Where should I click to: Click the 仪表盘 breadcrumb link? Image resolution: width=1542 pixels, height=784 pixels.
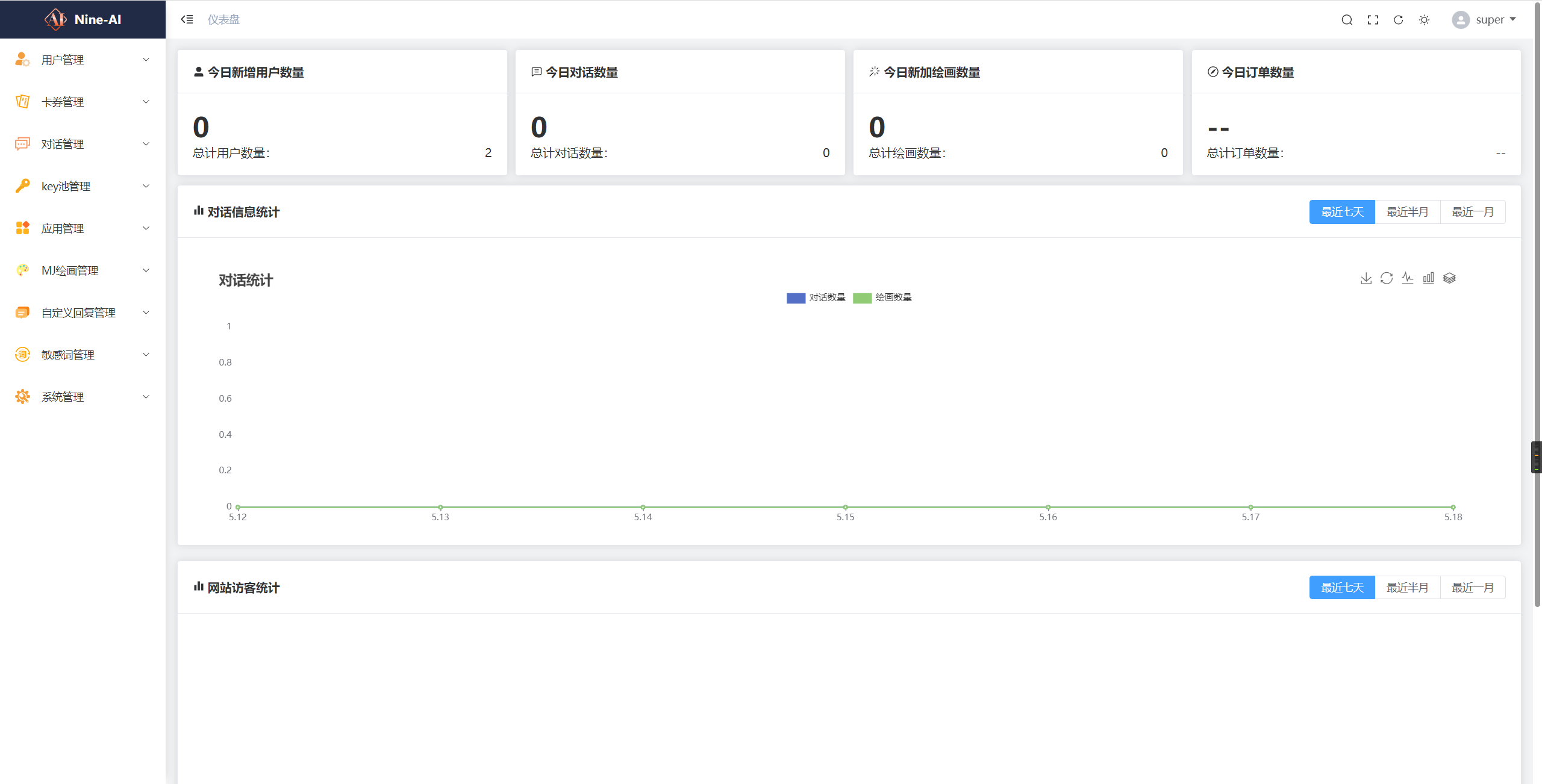pyautogui.click(x=223, y=20)
